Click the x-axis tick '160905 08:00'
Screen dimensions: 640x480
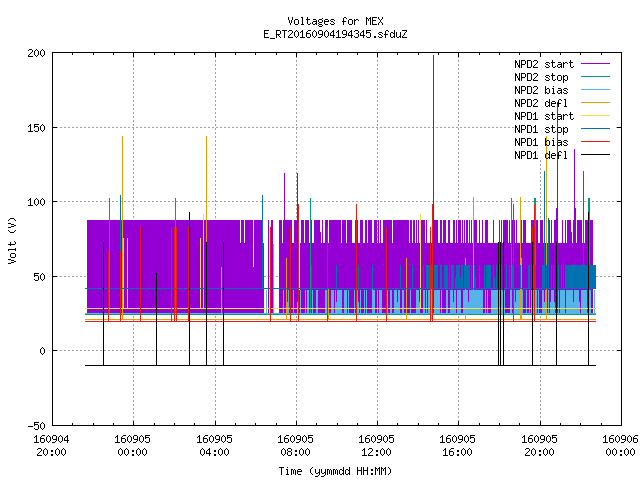click(x=296, y=446)
